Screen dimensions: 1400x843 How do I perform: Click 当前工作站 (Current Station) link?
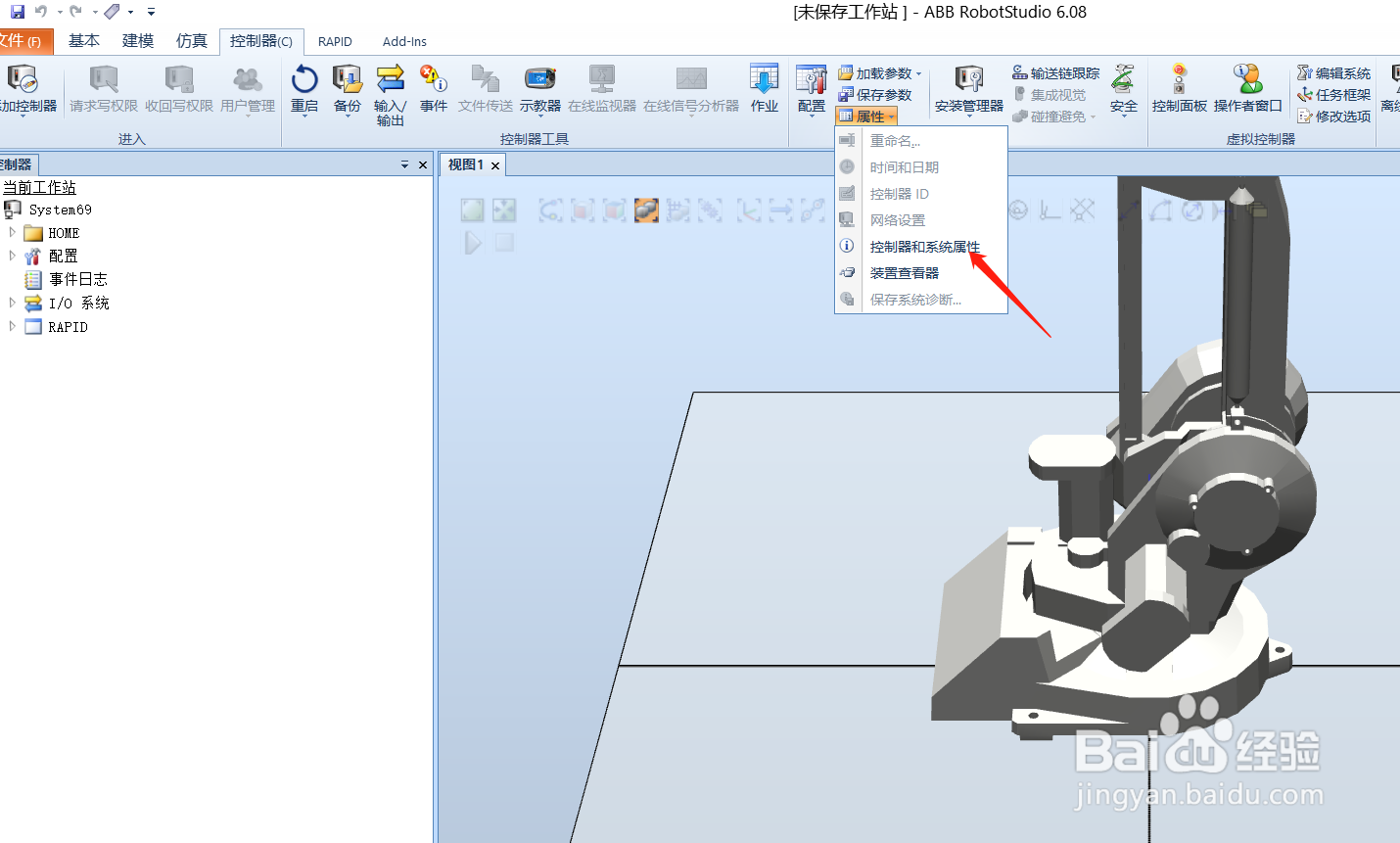click(x=39, y=187)
